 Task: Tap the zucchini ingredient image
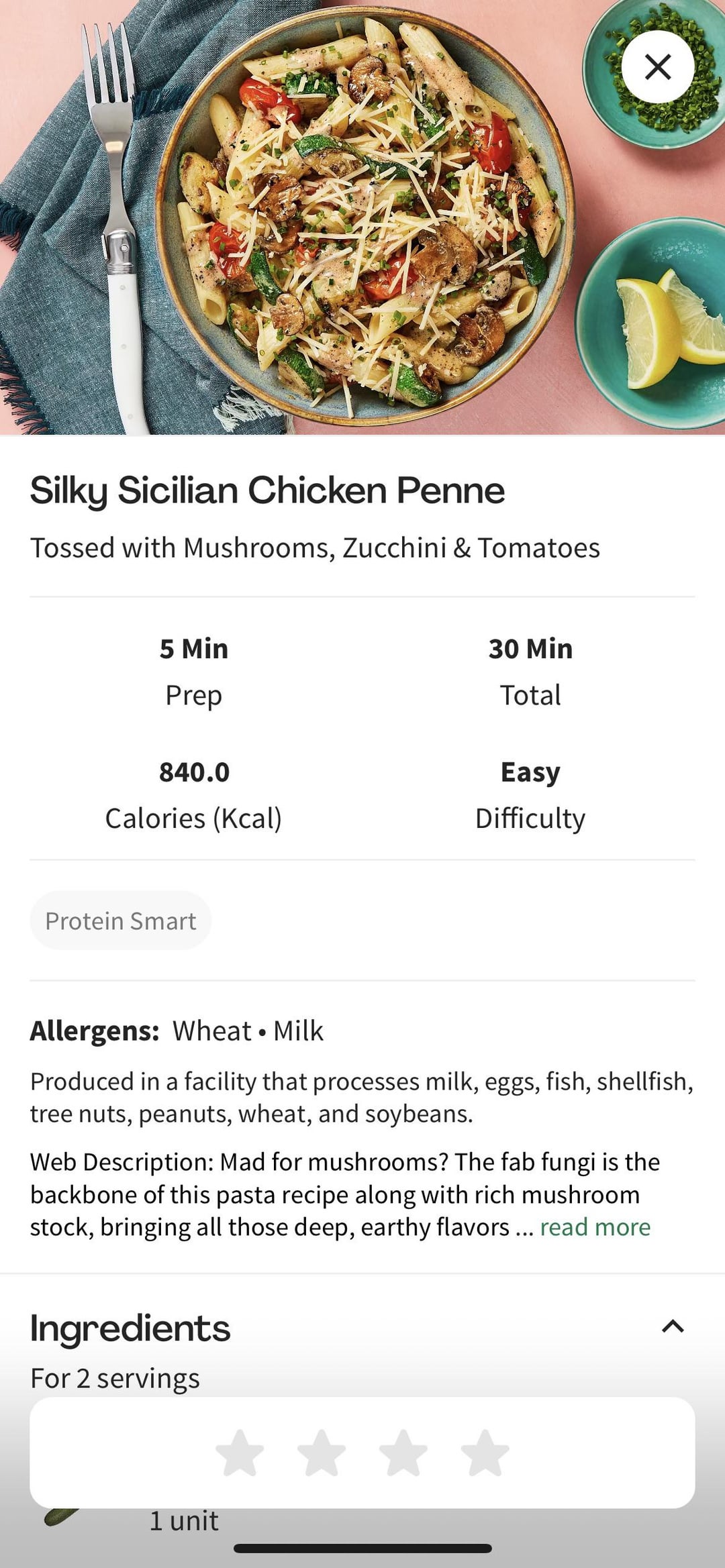coord(62,1515)
